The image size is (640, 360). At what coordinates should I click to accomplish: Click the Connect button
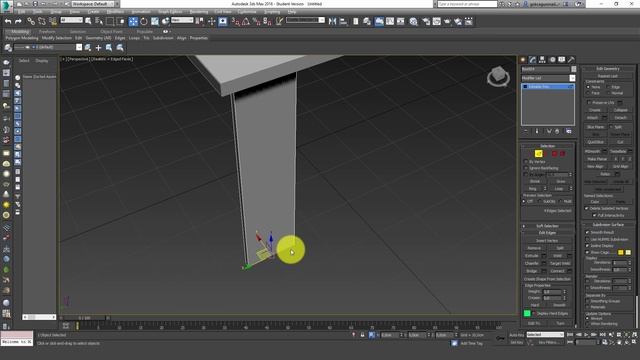tap(557, 271)
